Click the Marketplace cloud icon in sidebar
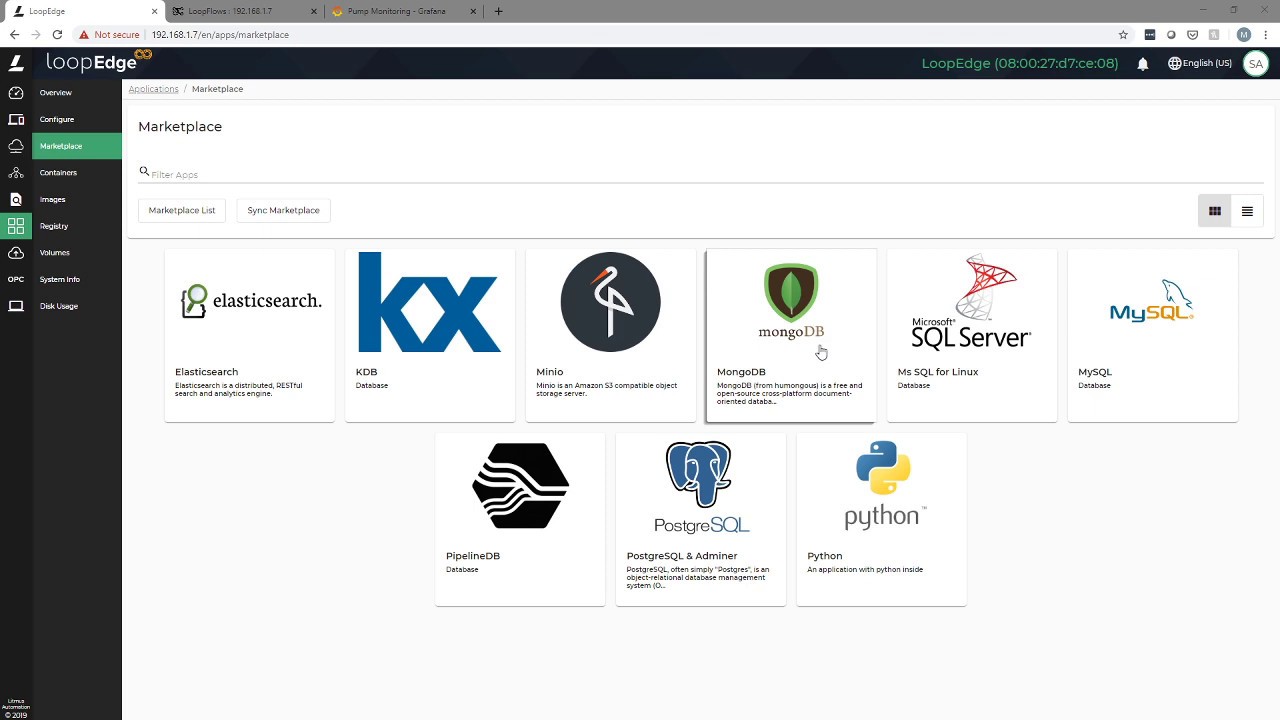 (16, 146)
